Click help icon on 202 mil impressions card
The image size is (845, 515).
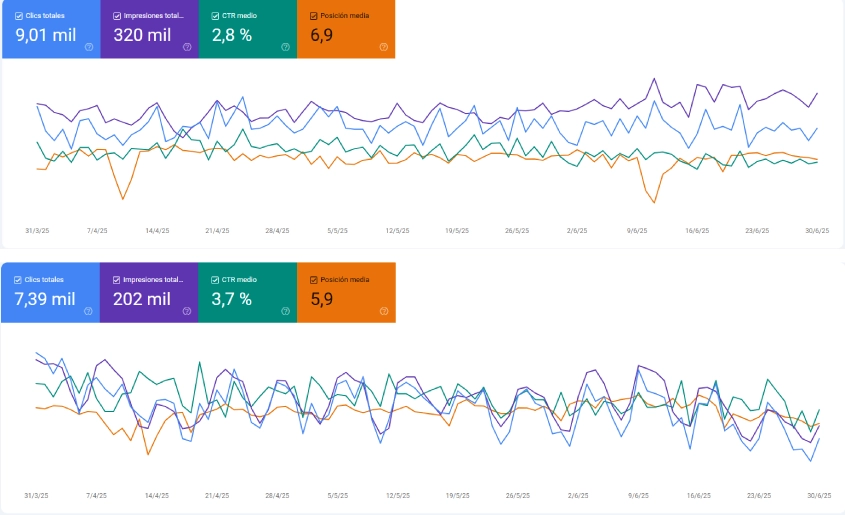coord(188,311)
